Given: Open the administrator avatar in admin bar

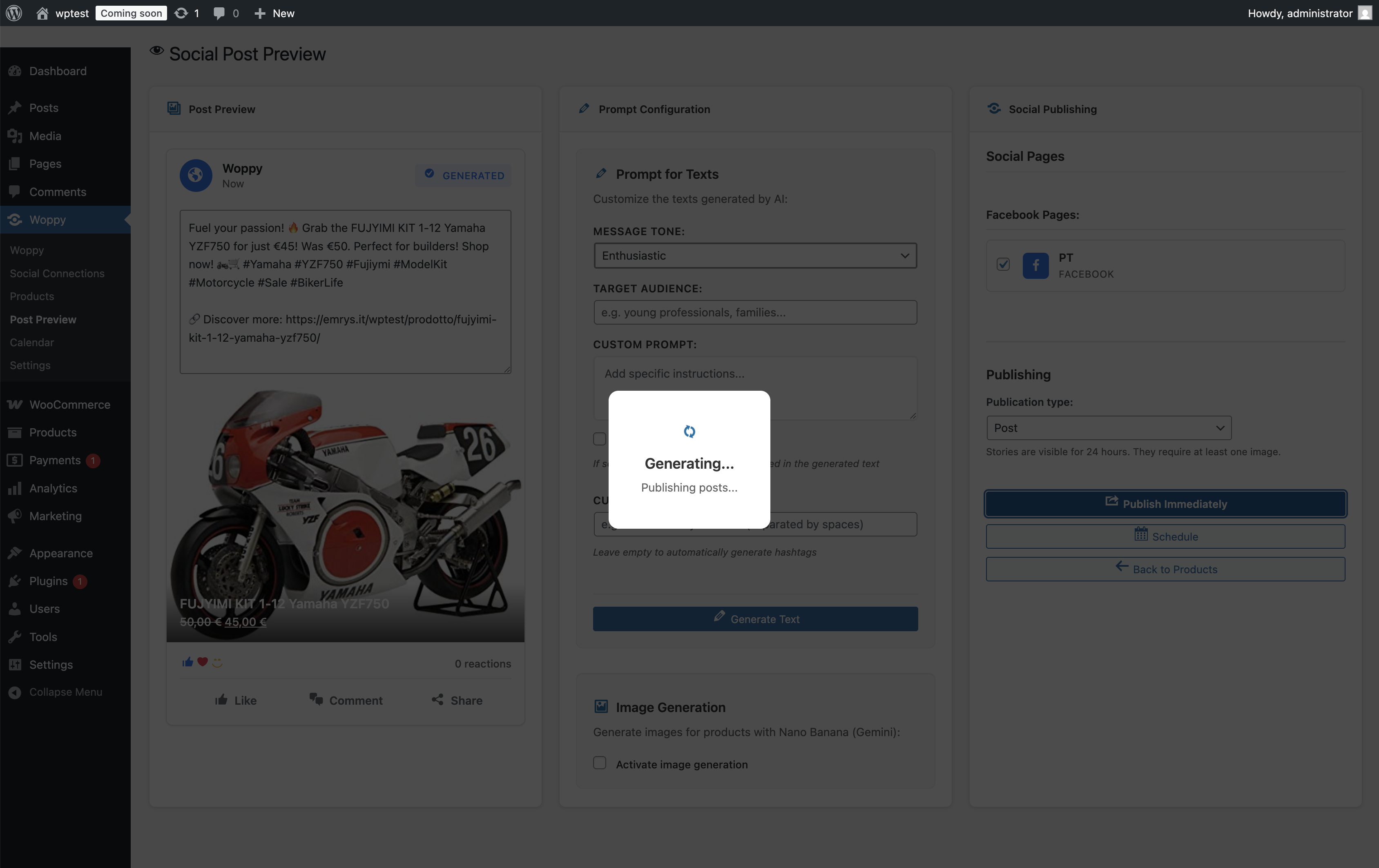Looking at the screenshot, I should click(1365, 13).
